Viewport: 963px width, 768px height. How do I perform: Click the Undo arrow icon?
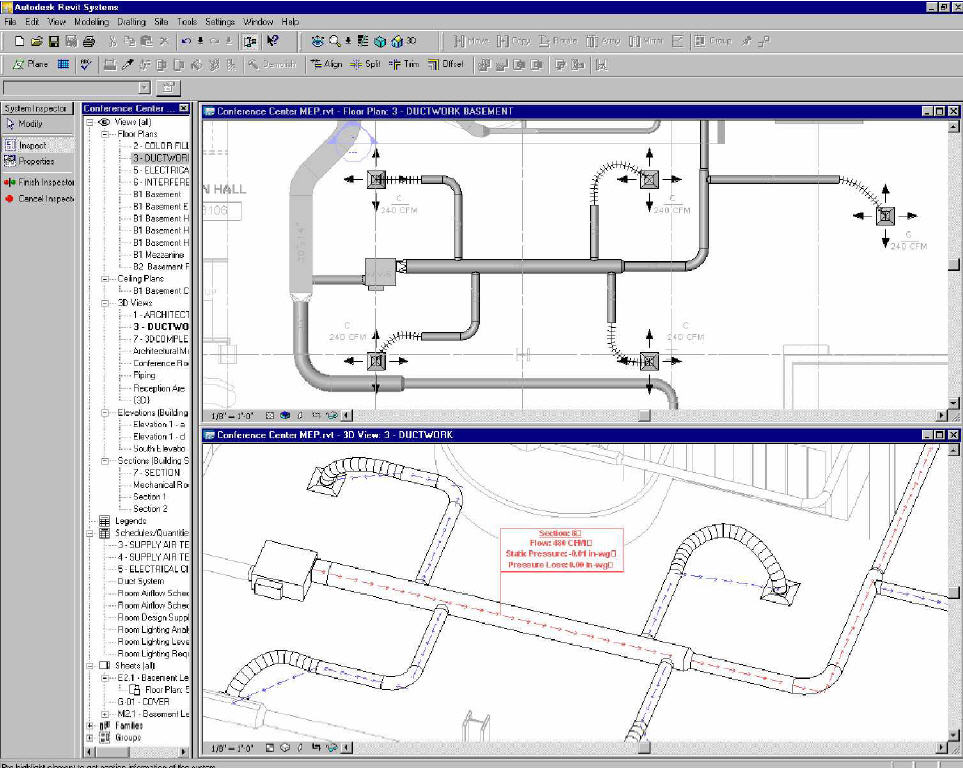coord(186,41)
